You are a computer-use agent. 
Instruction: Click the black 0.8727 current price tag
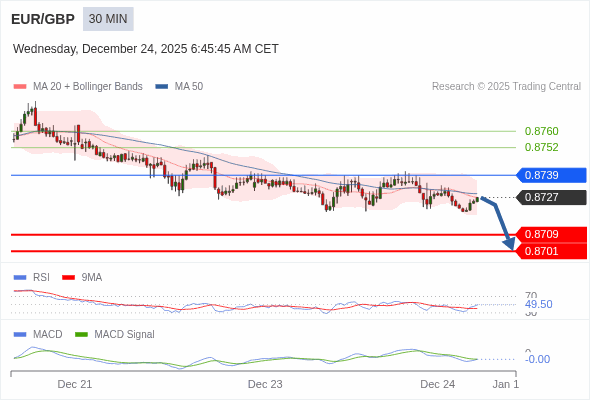point(551,197)
